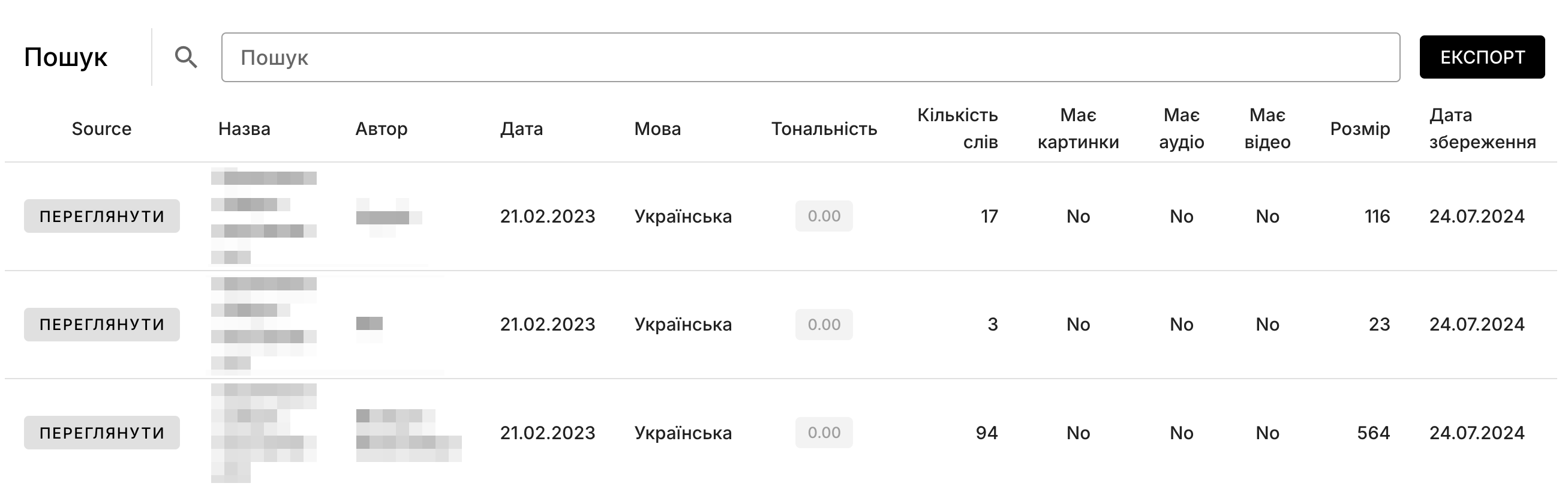Click the Має аудіо column header
The height and width of the screenshot is (486, 1568).
click(1182, 128)
